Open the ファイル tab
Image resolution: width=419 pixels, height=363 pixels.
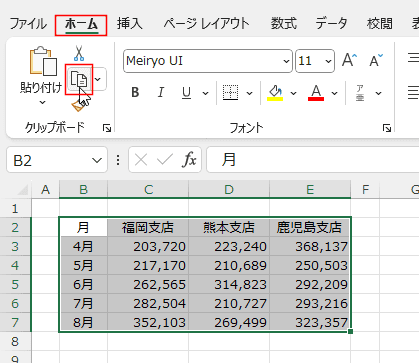pos(28,24)
